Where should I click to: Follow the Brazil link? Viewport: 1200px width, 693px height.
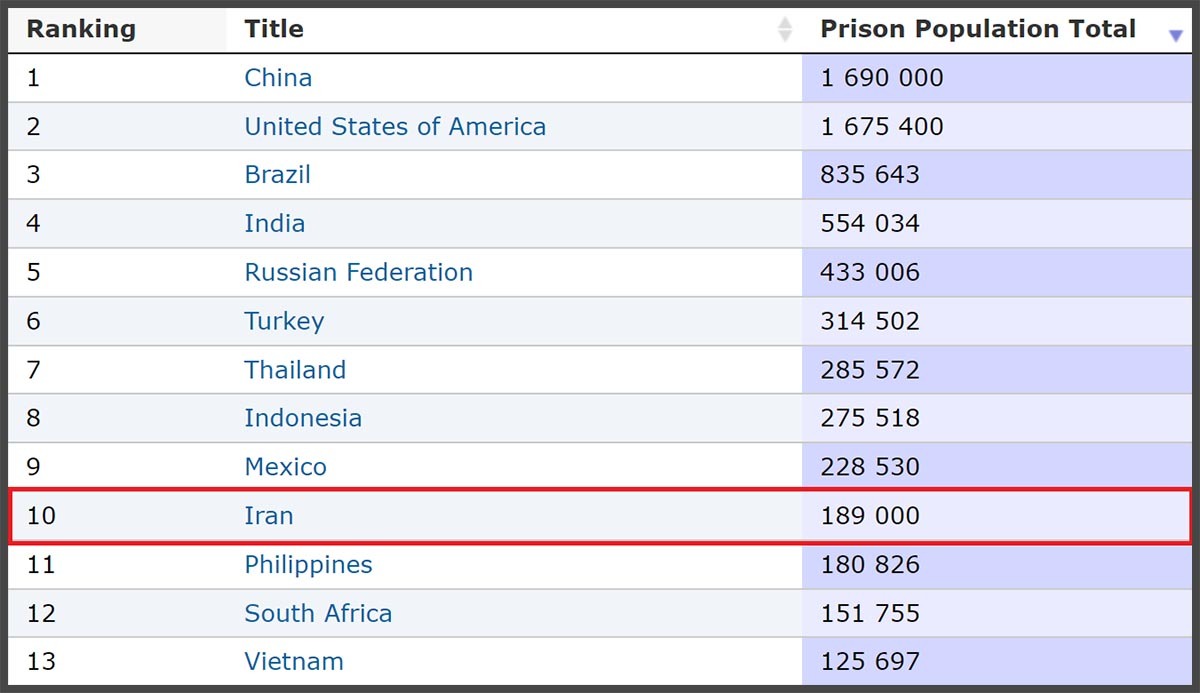pos(277,175)
